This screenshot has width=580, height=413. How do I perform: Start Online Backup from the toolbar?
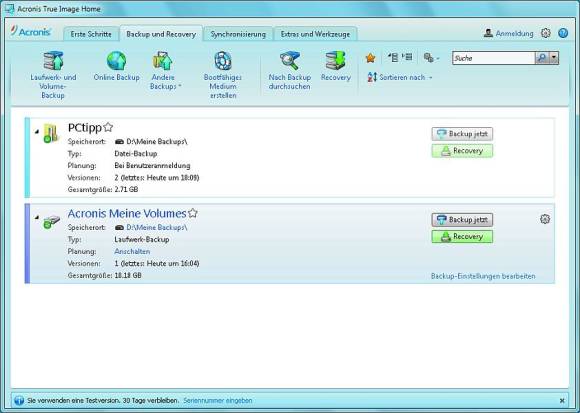[x=117, y=67]
